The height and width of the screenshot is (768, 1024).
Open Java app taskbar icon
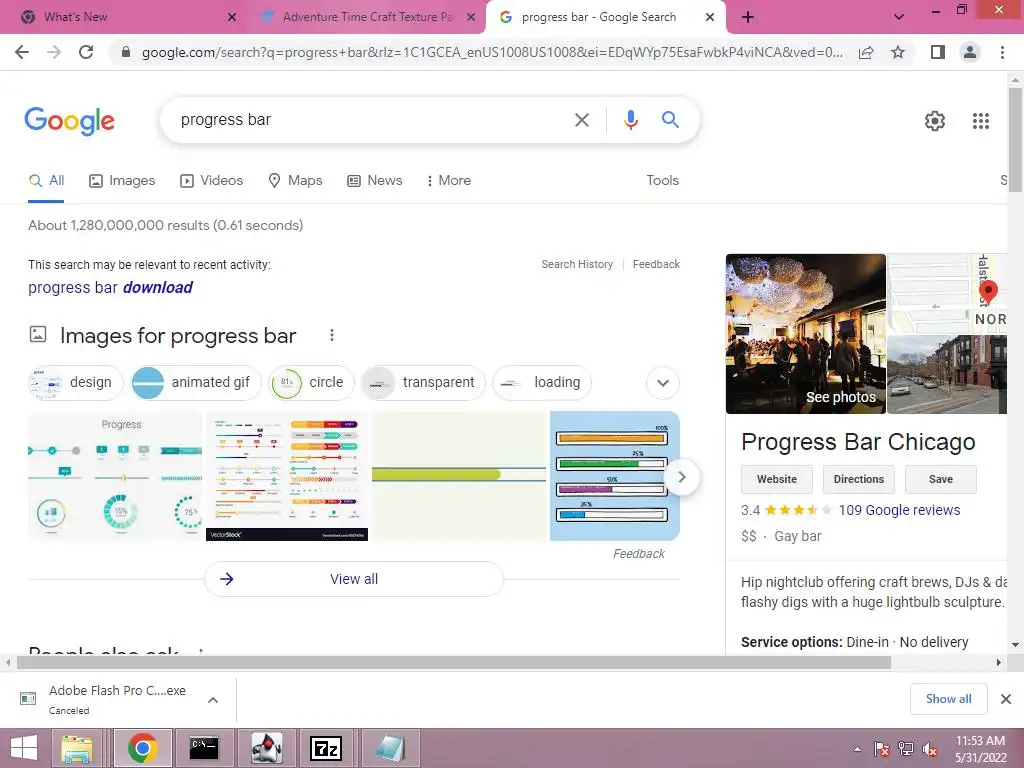click(266, 748)
